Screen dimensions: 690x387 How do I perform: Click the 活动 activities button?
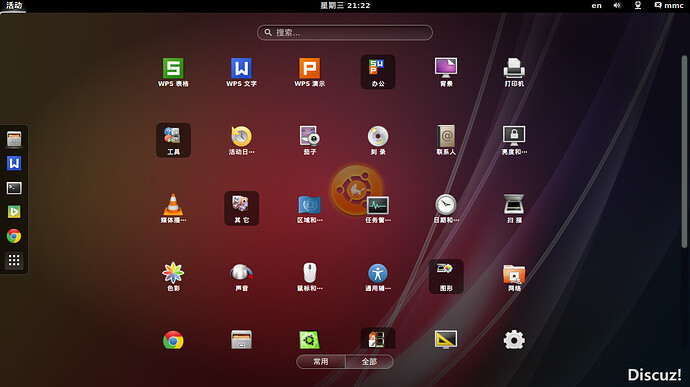(x=14, y=5)
